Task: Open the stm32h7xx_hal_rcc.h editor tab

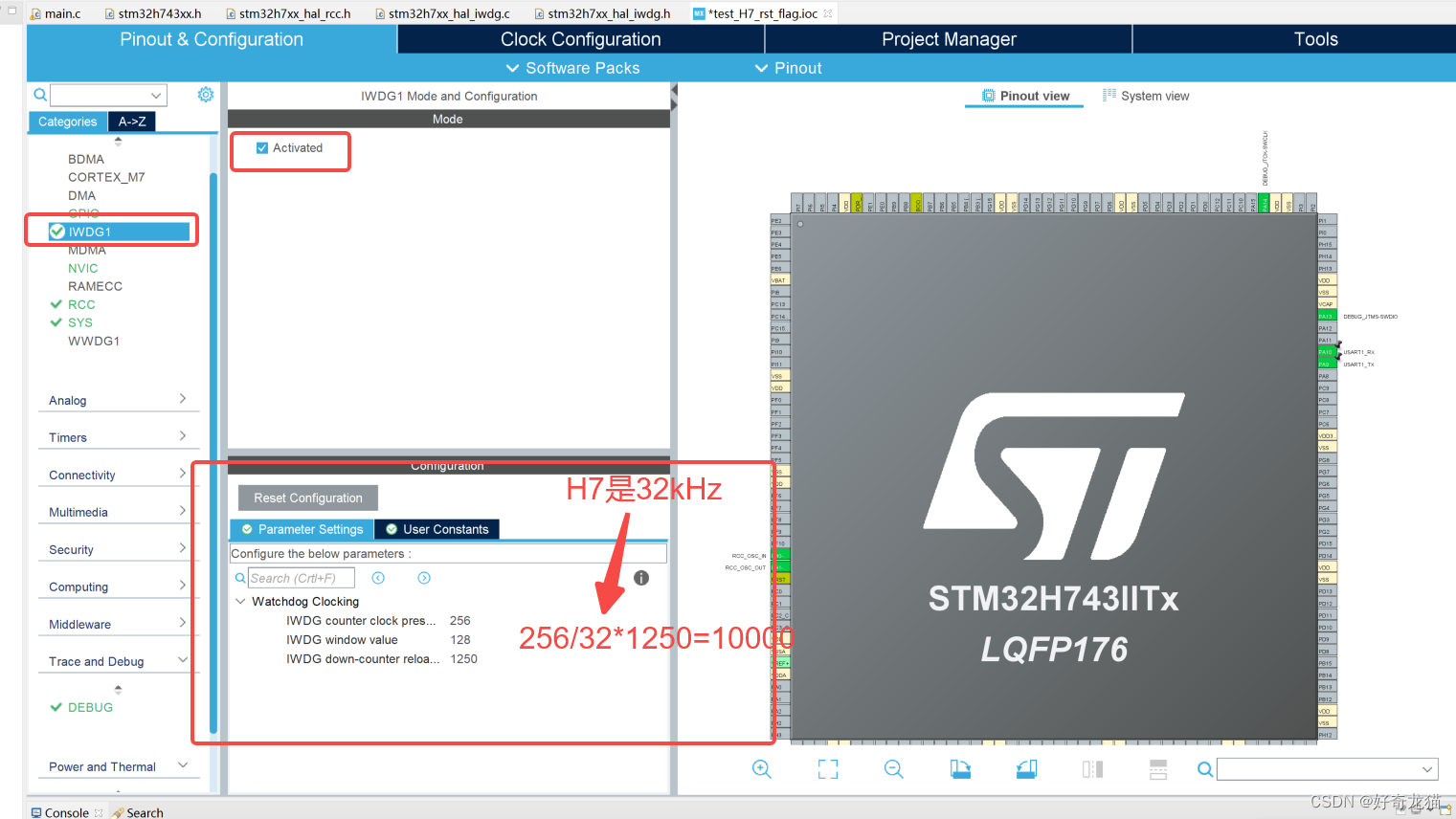Action: pyautogui.click(x=287, y=13)
